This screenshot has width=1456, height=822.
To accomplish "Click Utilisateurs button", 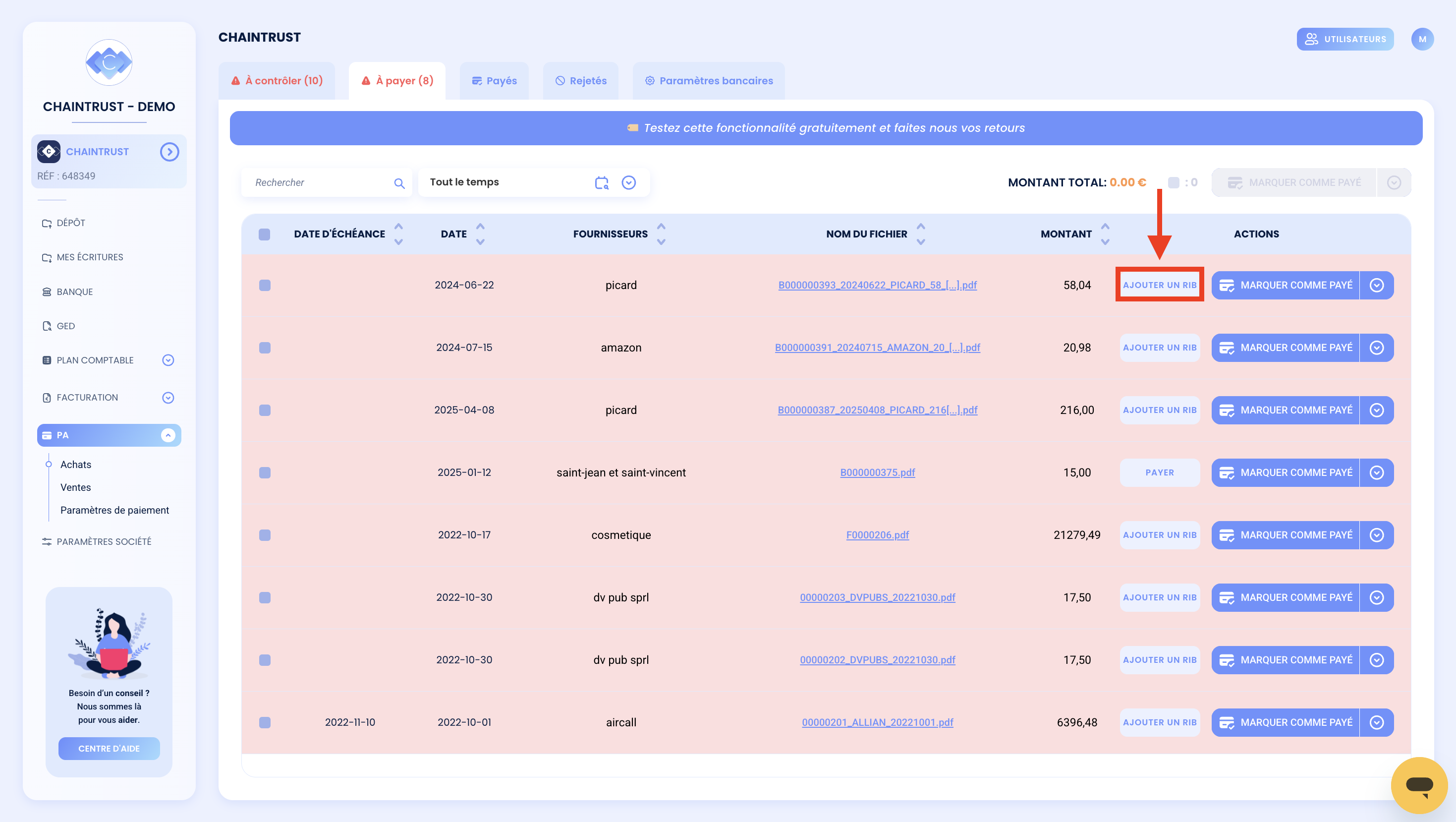I will [x=1345, y=39].
